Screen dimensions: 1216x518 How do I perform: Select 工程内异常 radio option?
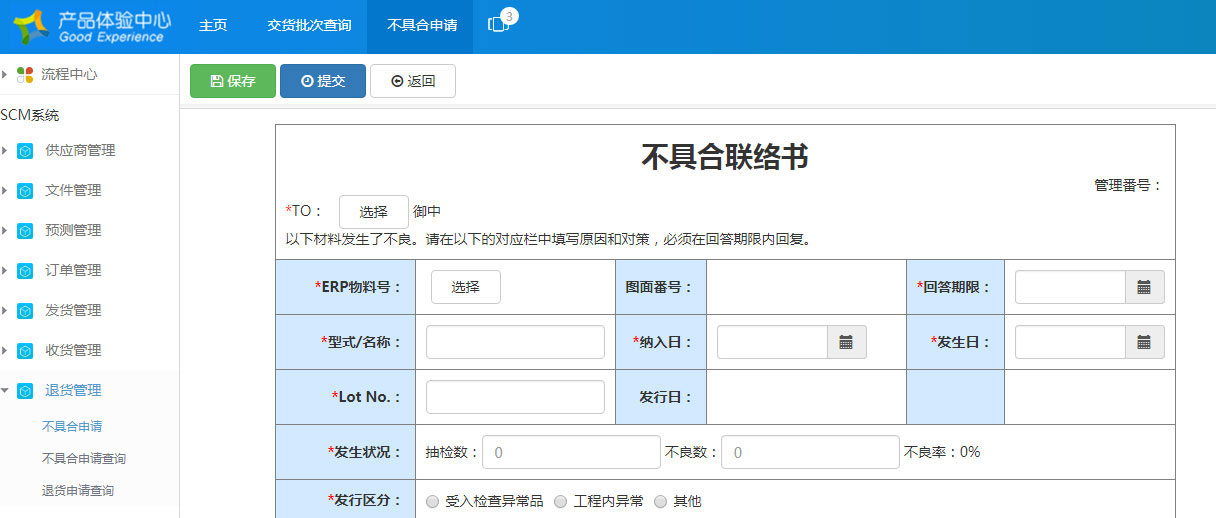pos(561,502)
